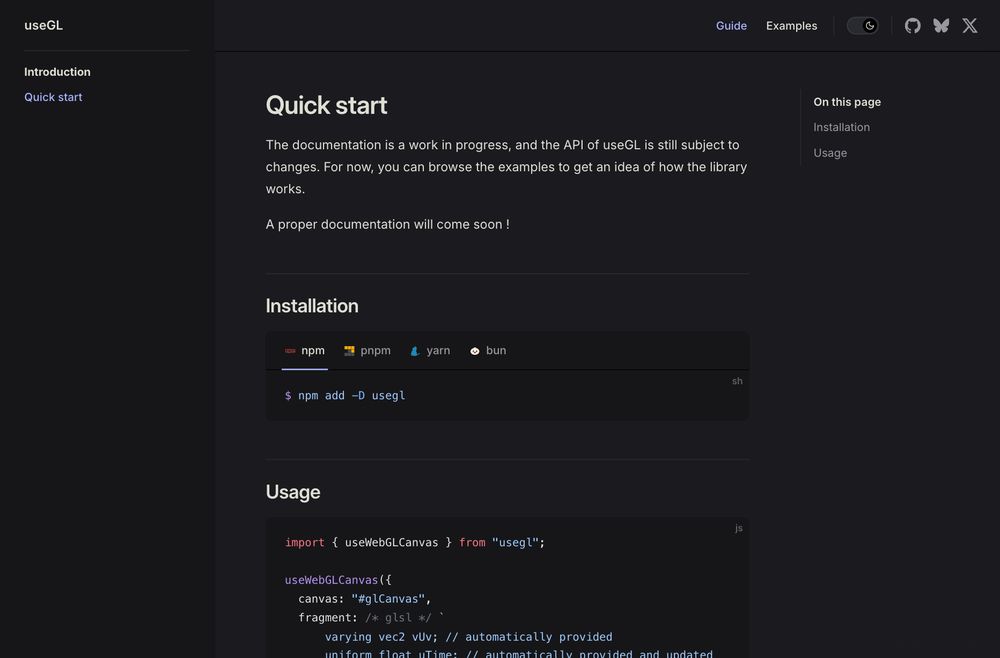The height and width of the screenshot is (658, 1000).
Task: Click the Quick start page title
Action: pyautogui.click(x=326, y=105)
